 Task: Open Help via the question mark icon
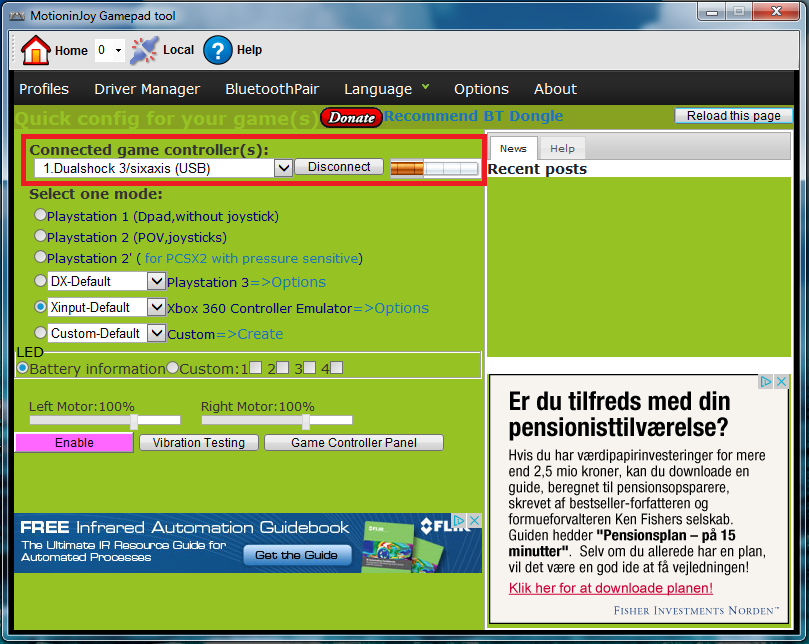tap(218, 50)
